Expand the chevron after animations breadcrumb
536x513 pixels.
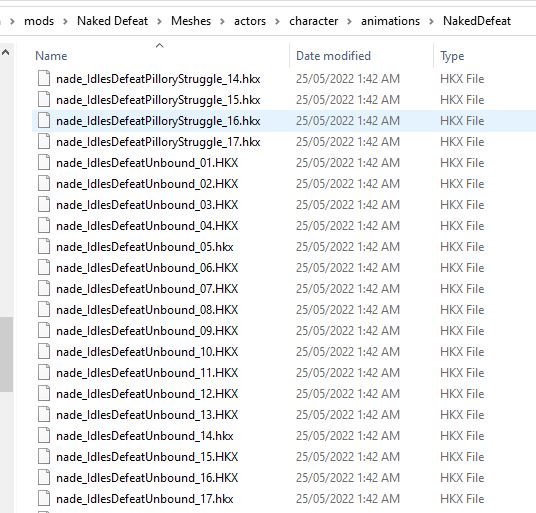pyautogui.click(x=431, y=22)
